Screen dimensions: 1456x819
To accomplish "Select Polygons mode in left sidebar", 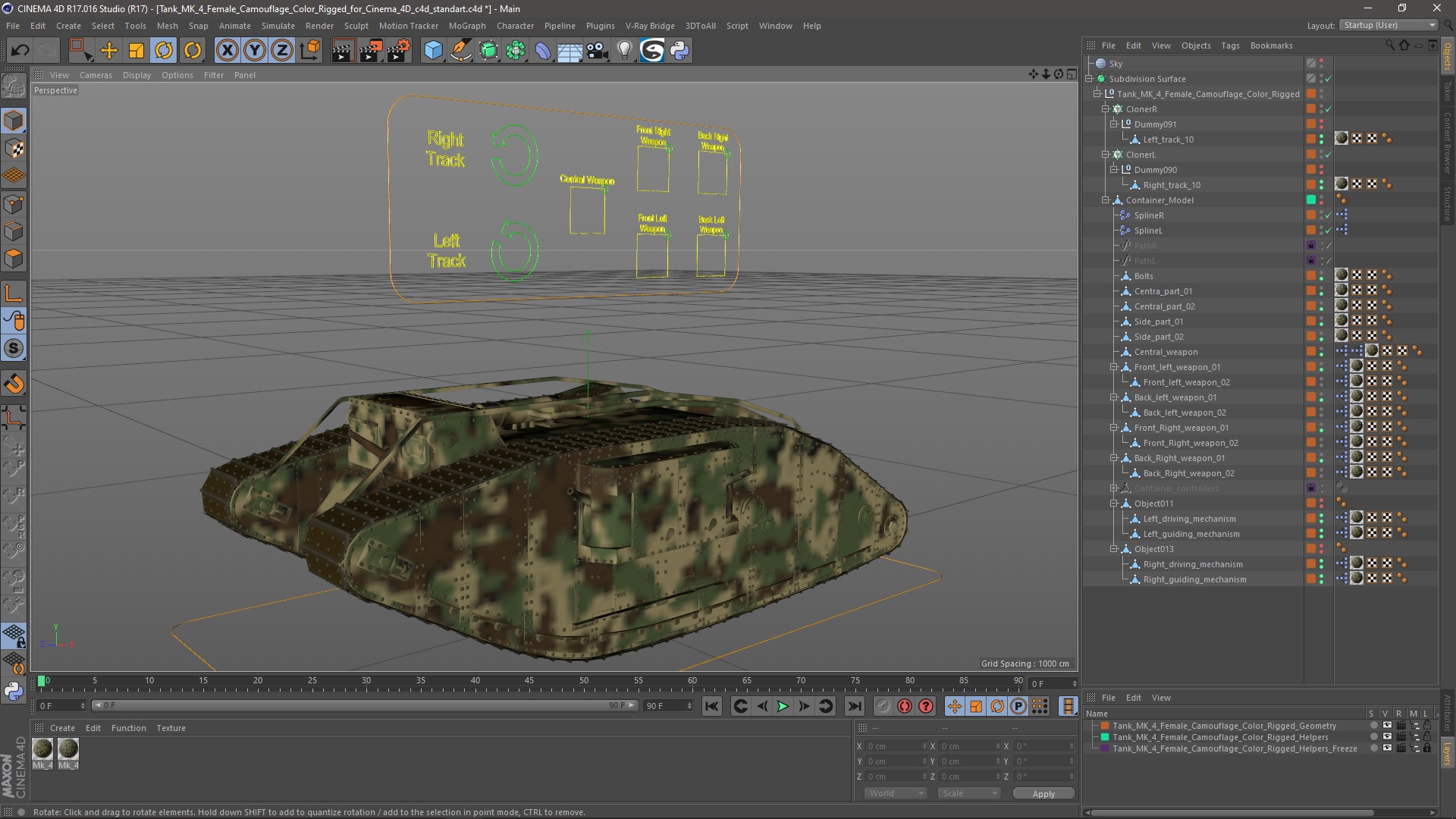I will (14, 259).
